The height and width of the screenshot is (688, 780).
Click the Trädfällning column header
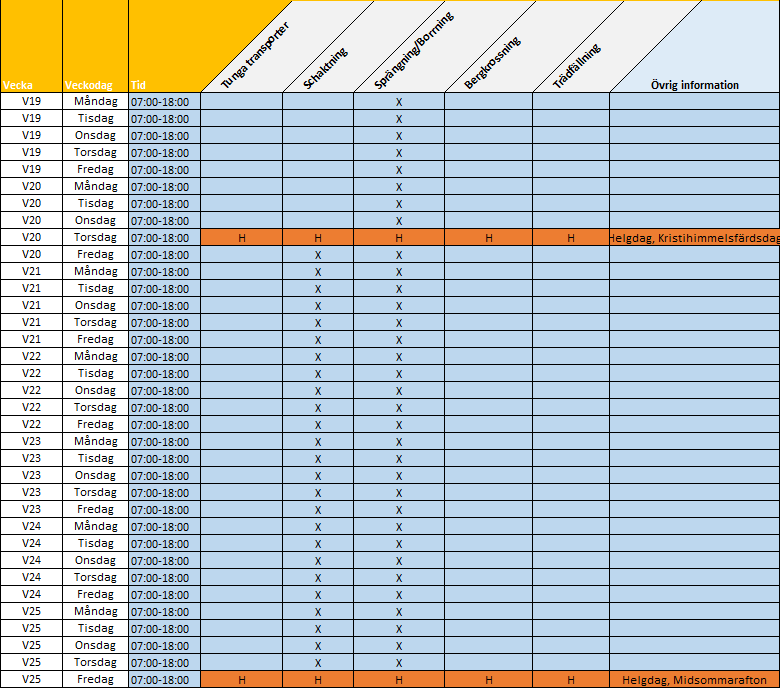click(577, 66)
